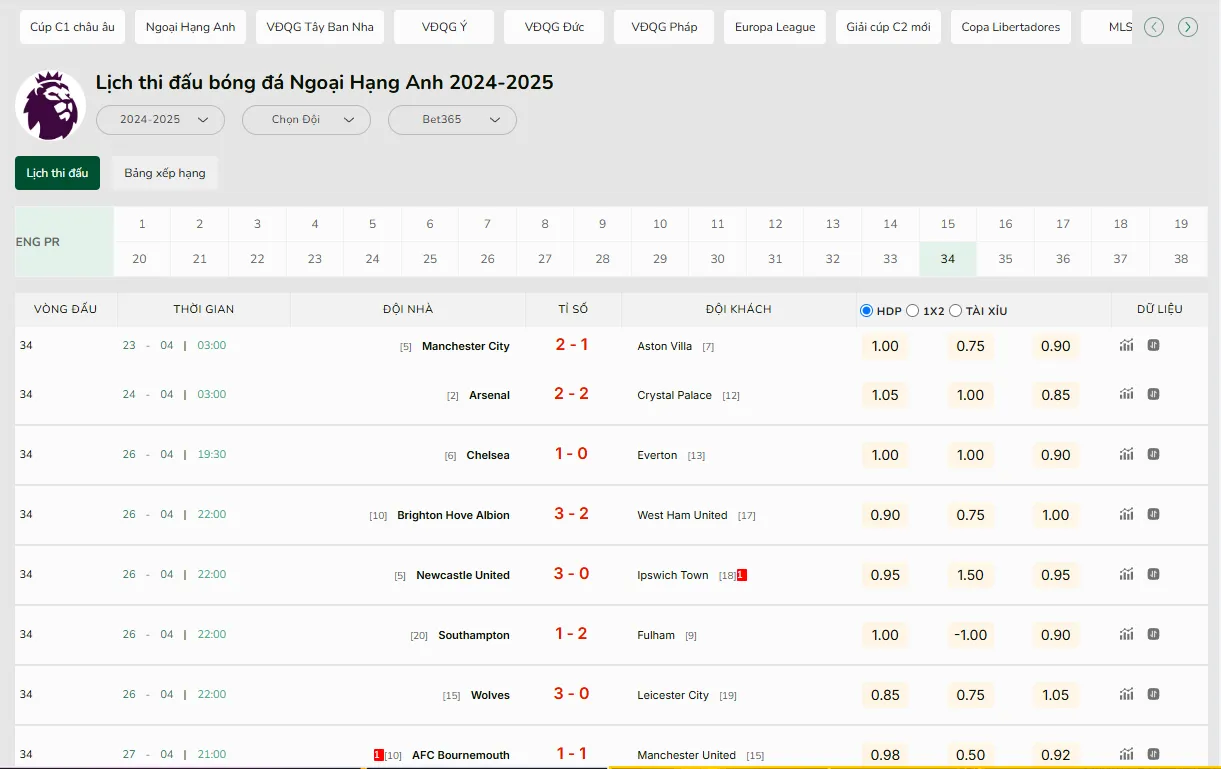Click the compare arrows icon for Chelsea row
Screen dimensions: 1221x769
[1153, 454]
